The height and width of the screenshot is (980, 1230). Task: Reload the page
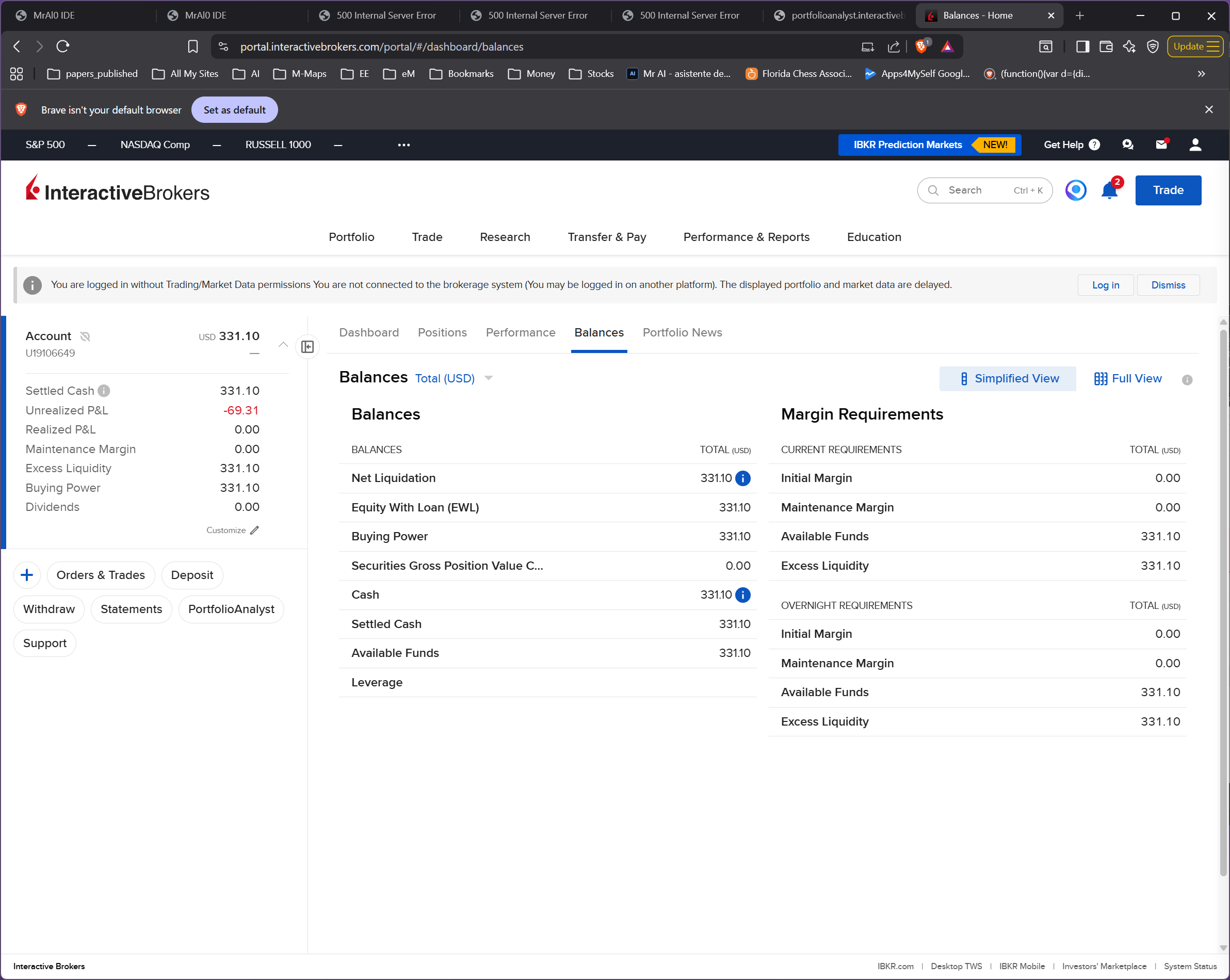pyautogui.click(x=63, y=47)
